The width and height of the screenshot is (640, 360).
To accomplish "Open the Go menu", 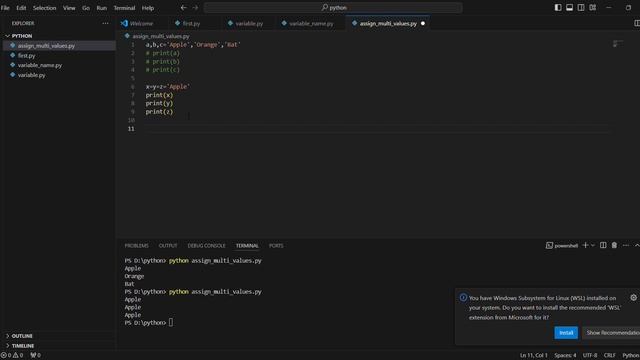I will pos(86,8).
